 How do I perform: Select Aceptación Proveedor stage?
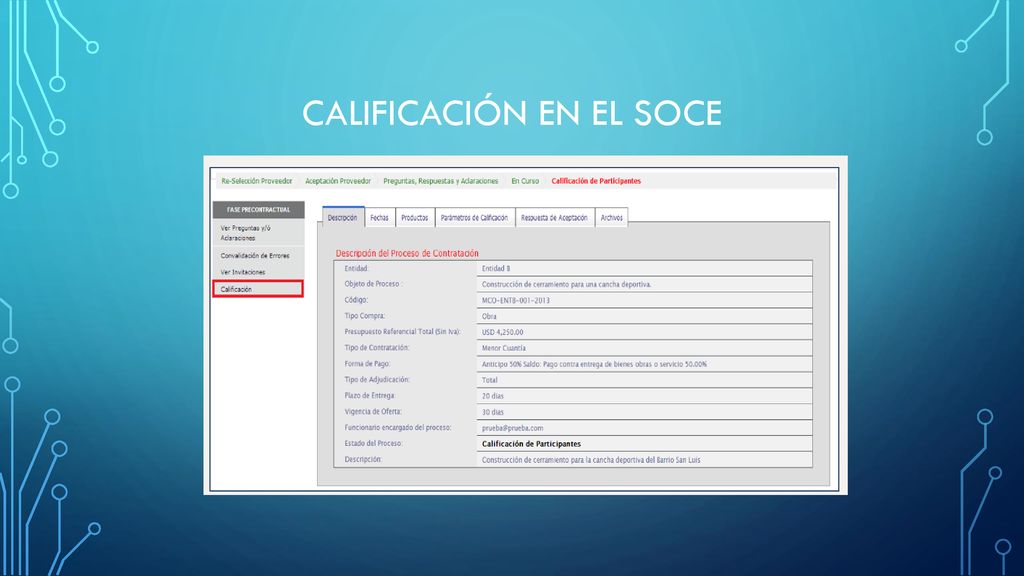pos(338,181)
